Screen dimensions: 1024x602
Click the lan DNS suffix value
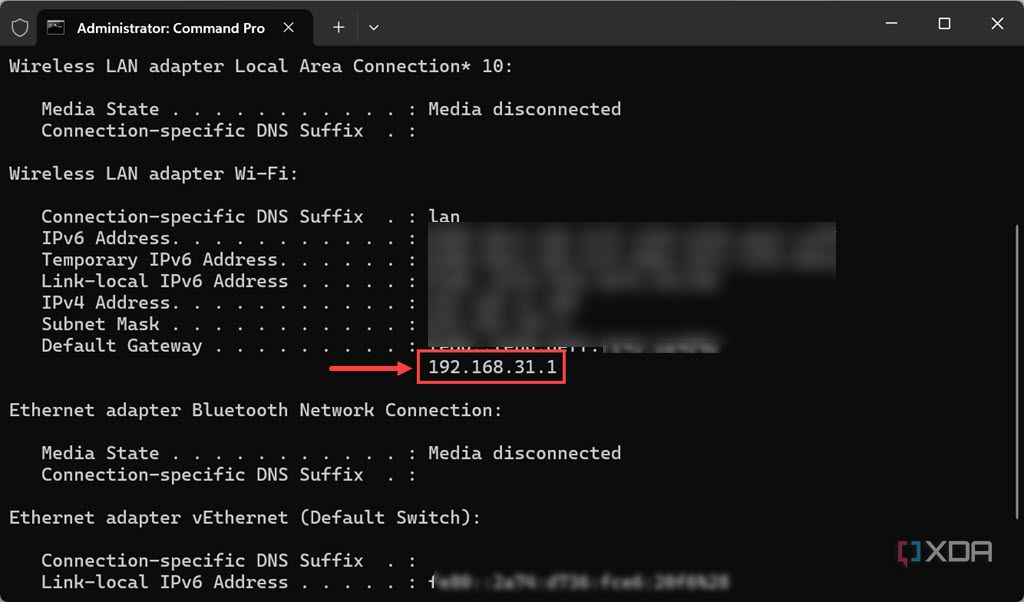pos(444,216)
